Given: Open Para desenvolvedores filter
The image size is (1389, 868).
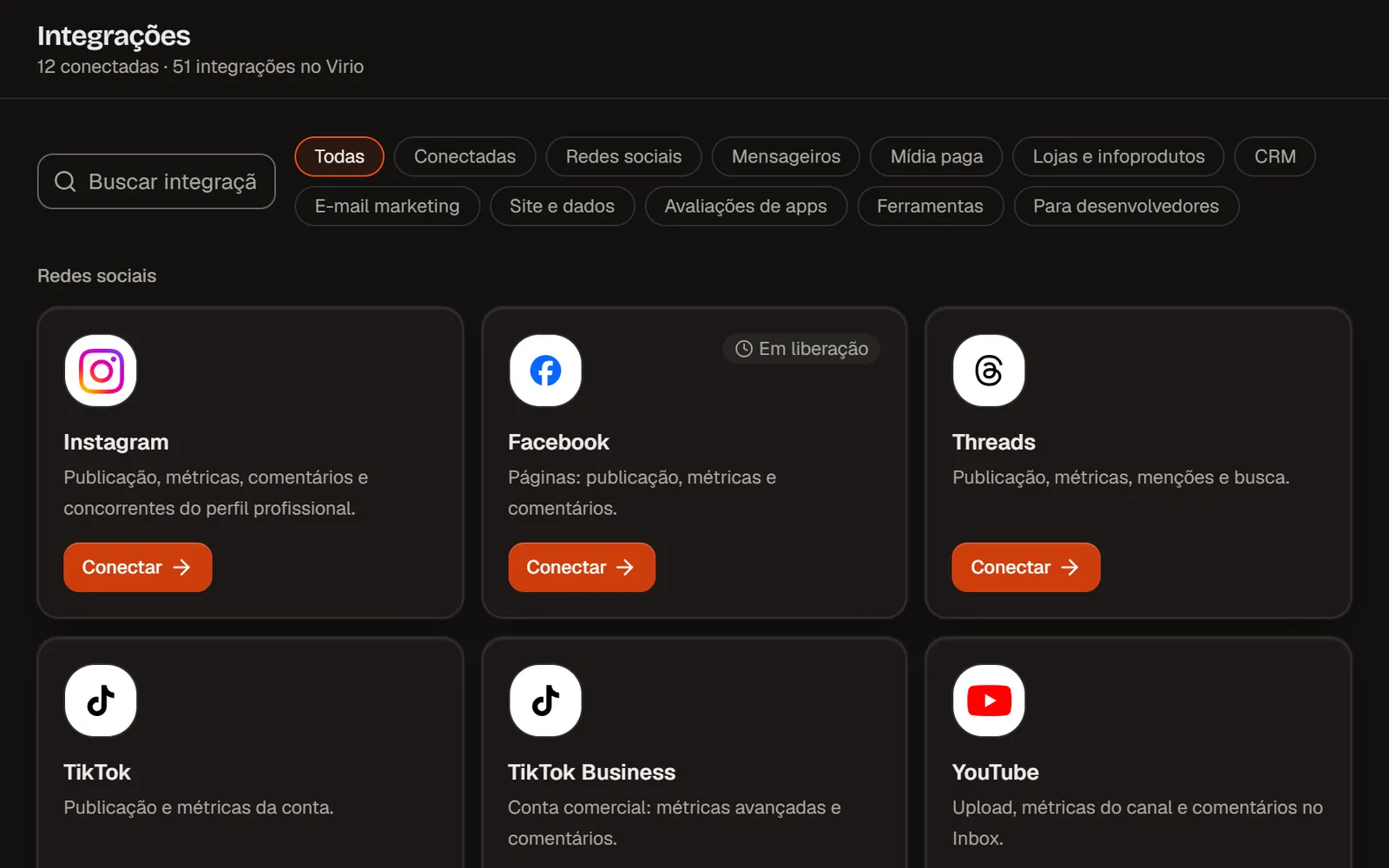Looking at the screenshot, I should point(1126,207).
